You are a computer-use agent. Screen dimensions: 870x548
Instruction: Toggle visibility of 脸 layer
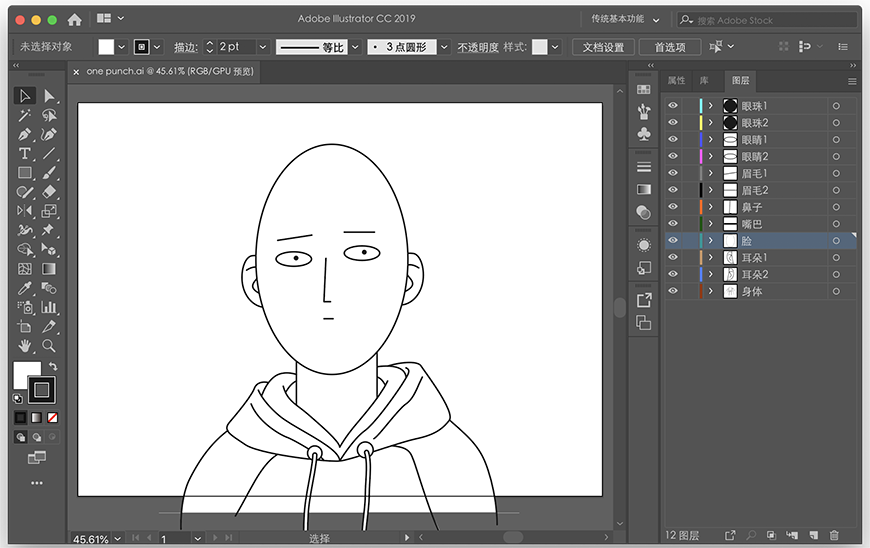673,240
